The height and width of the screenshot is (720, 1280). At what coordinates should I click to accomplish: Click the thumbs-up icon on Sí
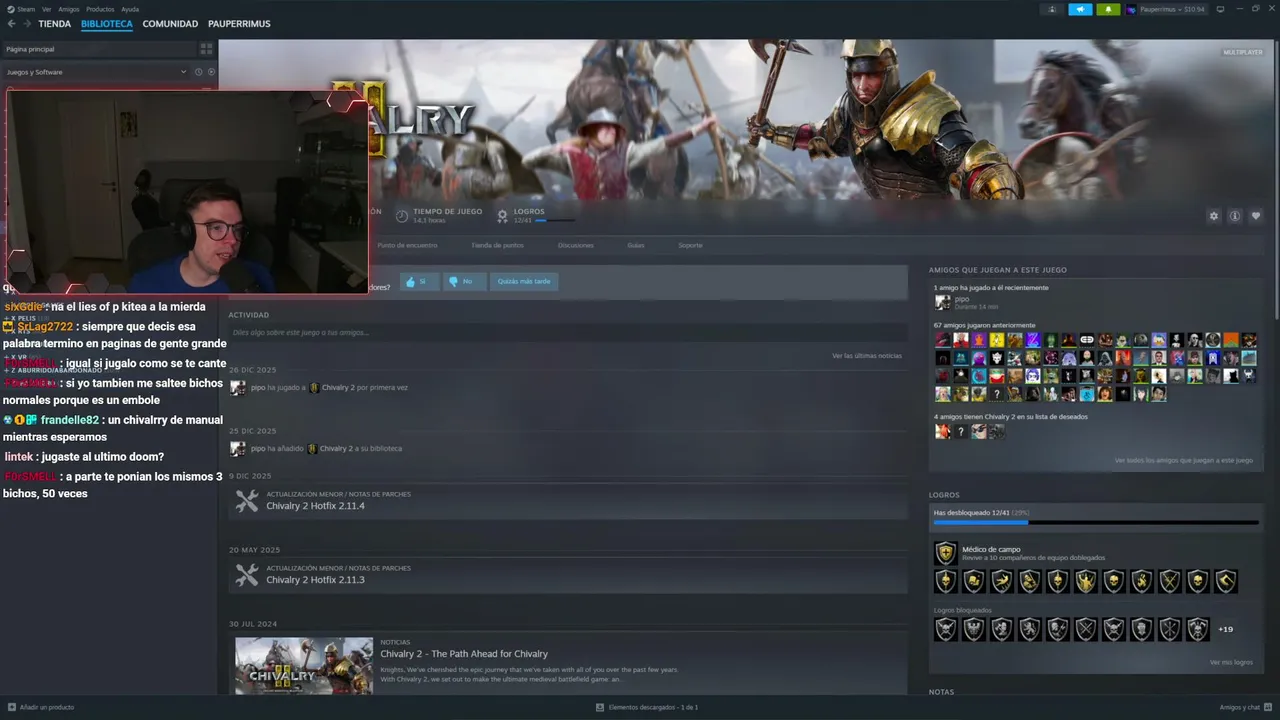point(409,282)
